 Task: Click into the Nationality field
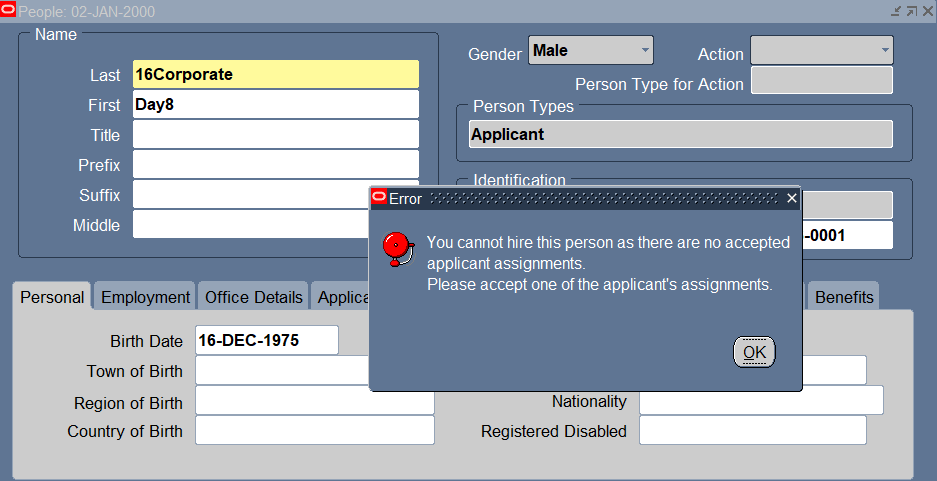click(x=760, y=401)
